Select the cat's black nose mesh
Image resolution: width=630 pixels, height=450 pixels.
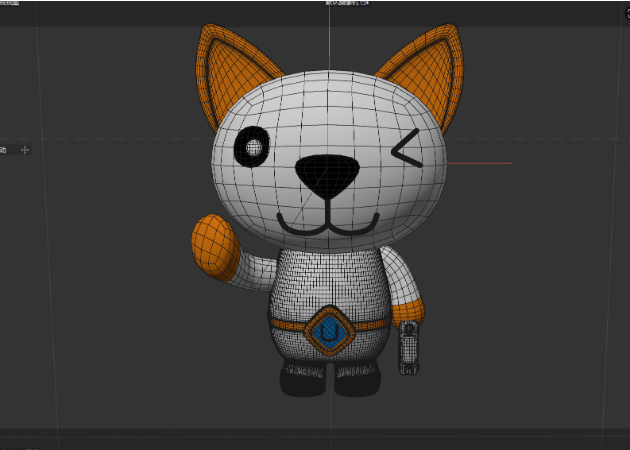tap(327, 175)
